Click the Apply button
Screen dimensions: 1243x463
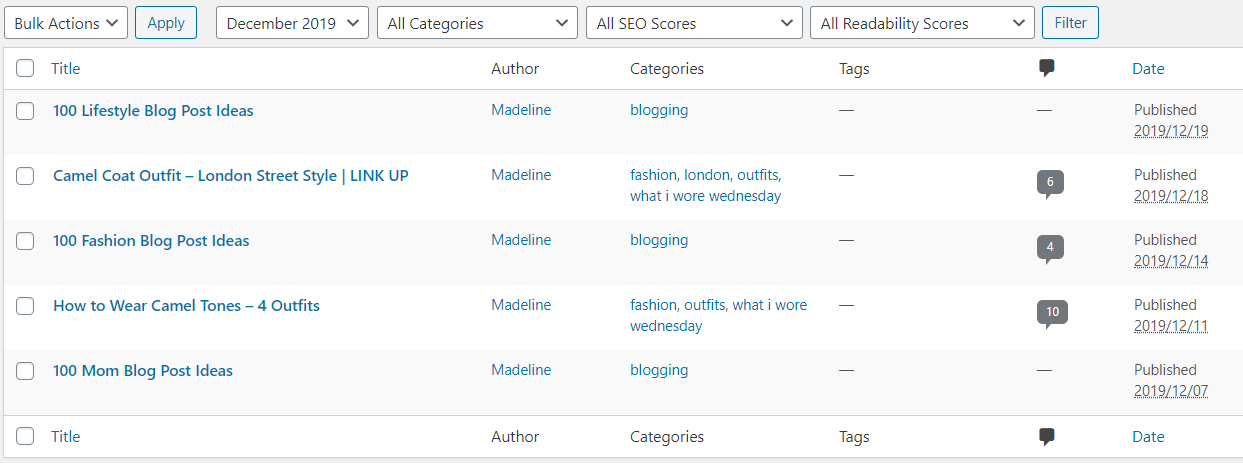[x=166, y=23]
